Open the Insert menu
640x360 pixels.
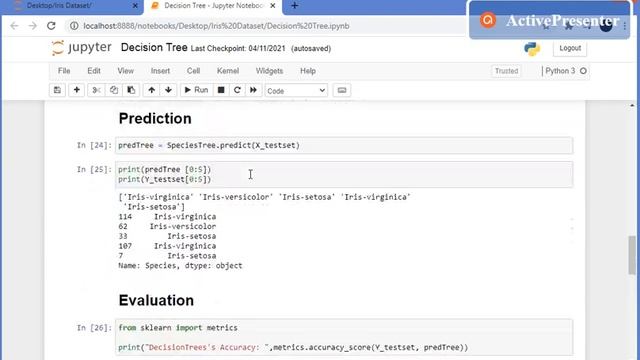click(160, 71)
